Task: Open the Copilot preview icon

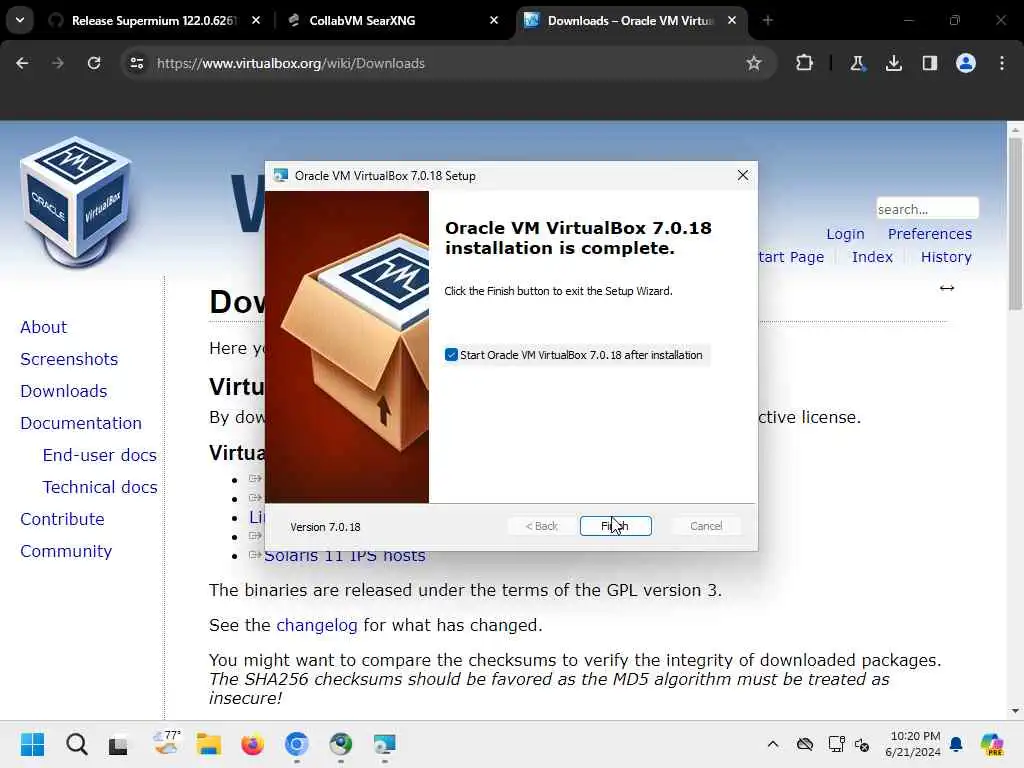Action: tap(992, 744)
